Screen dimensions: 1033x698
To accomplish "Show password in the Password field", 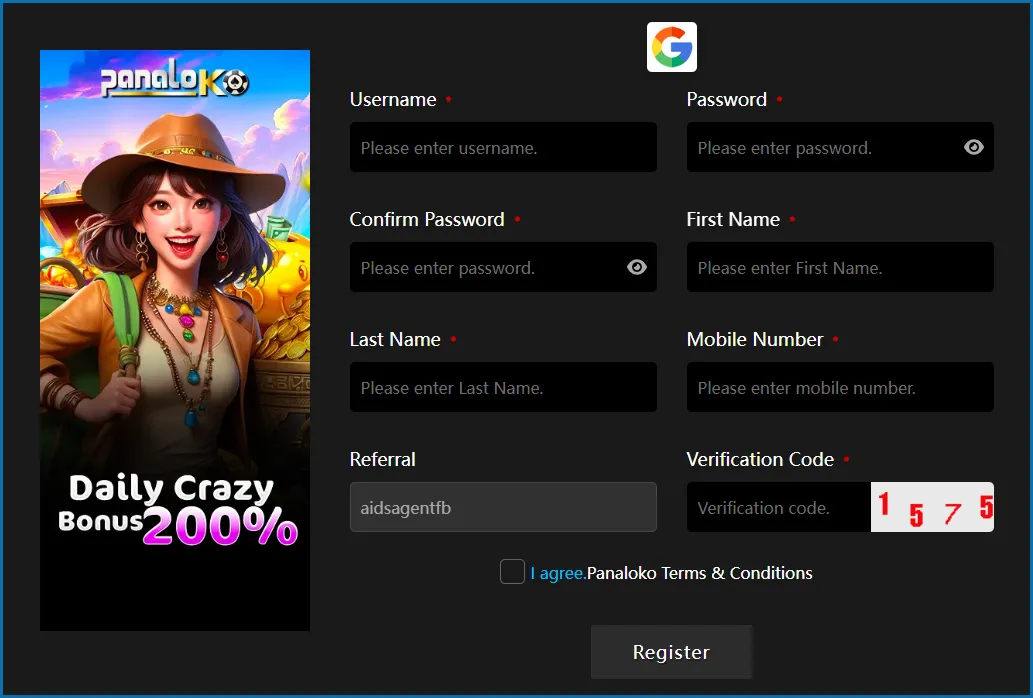I will [x=973, y=147].
